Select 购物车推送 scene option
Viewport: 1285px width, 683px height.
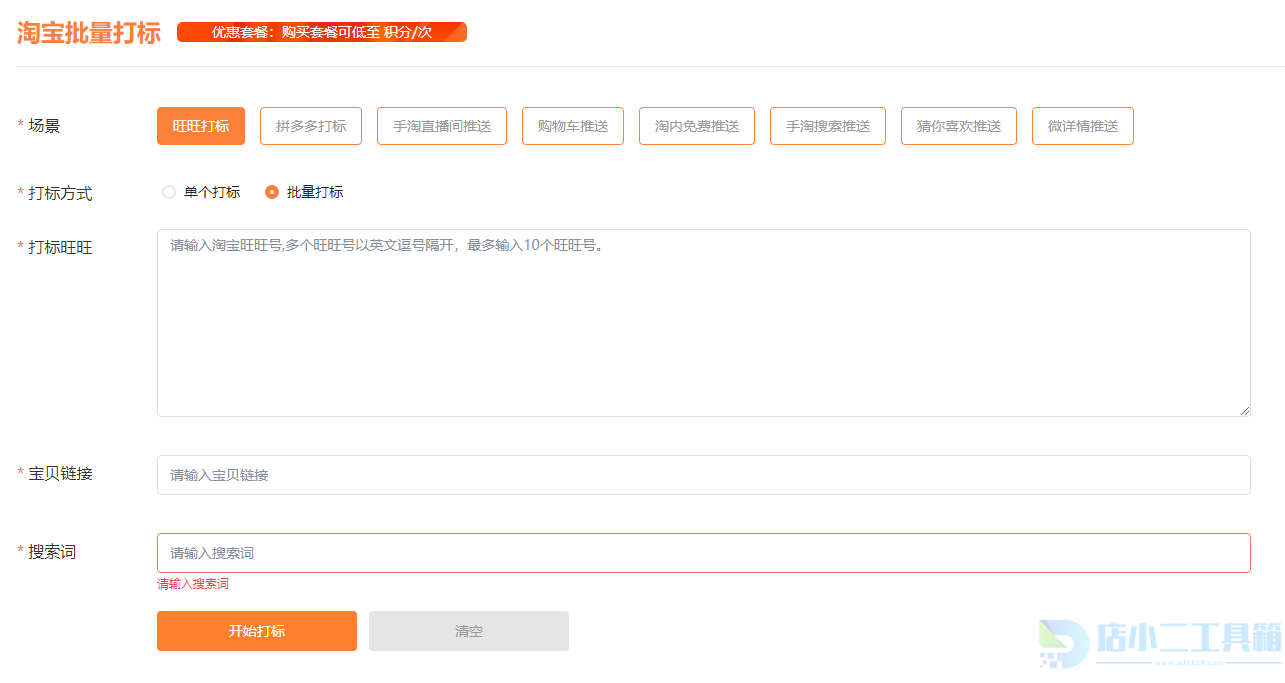(x=573, y=126)
